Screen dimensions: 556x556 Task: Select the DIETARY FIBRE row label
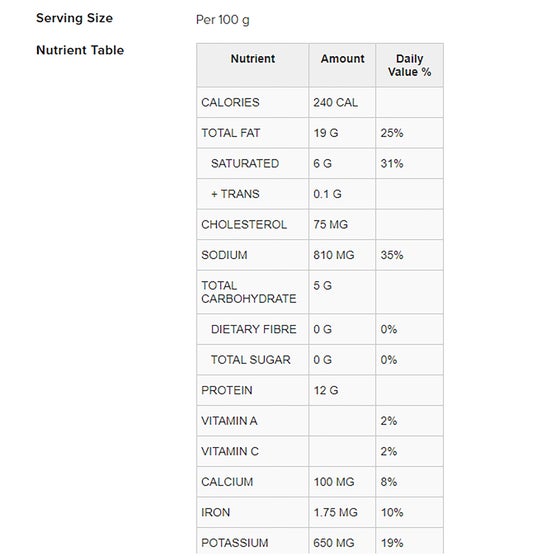coord(254,329)
